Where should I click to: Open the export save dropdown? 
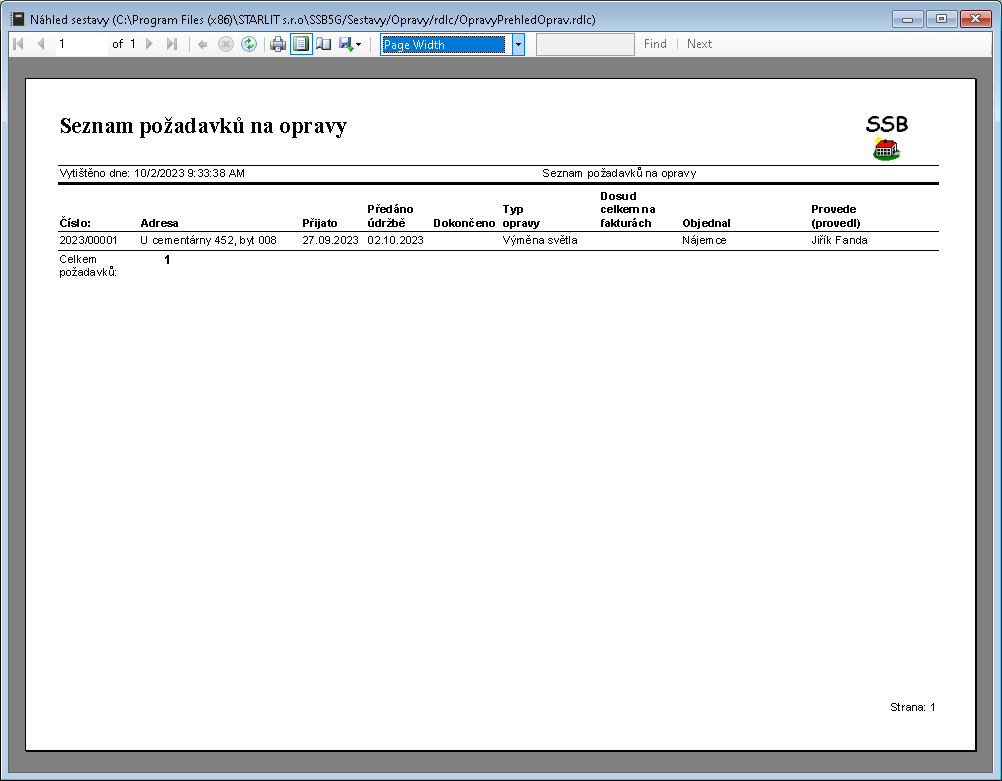tap(350, 44)
